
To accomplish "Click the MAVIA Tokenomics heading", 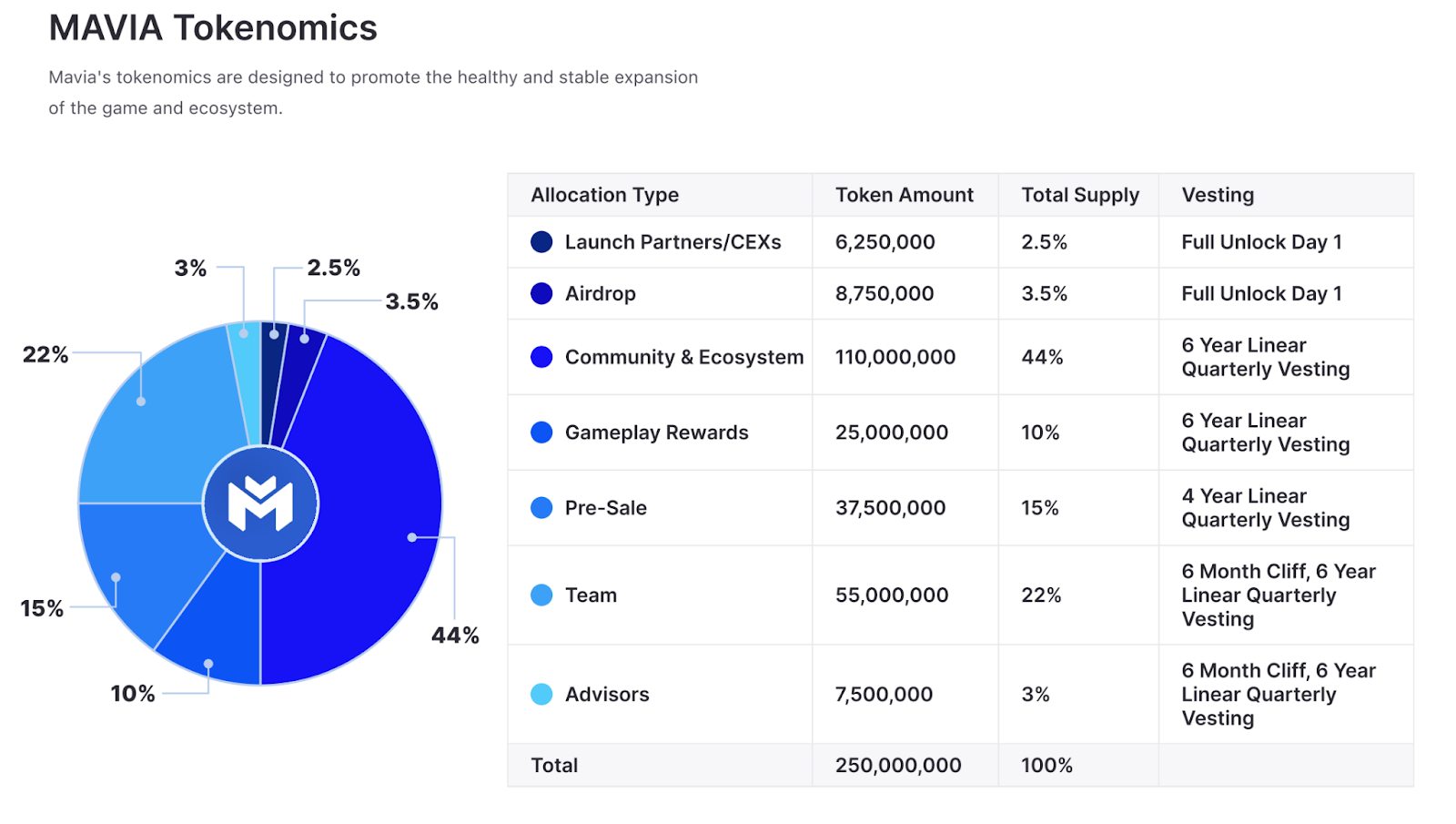I will coord(213,28).
